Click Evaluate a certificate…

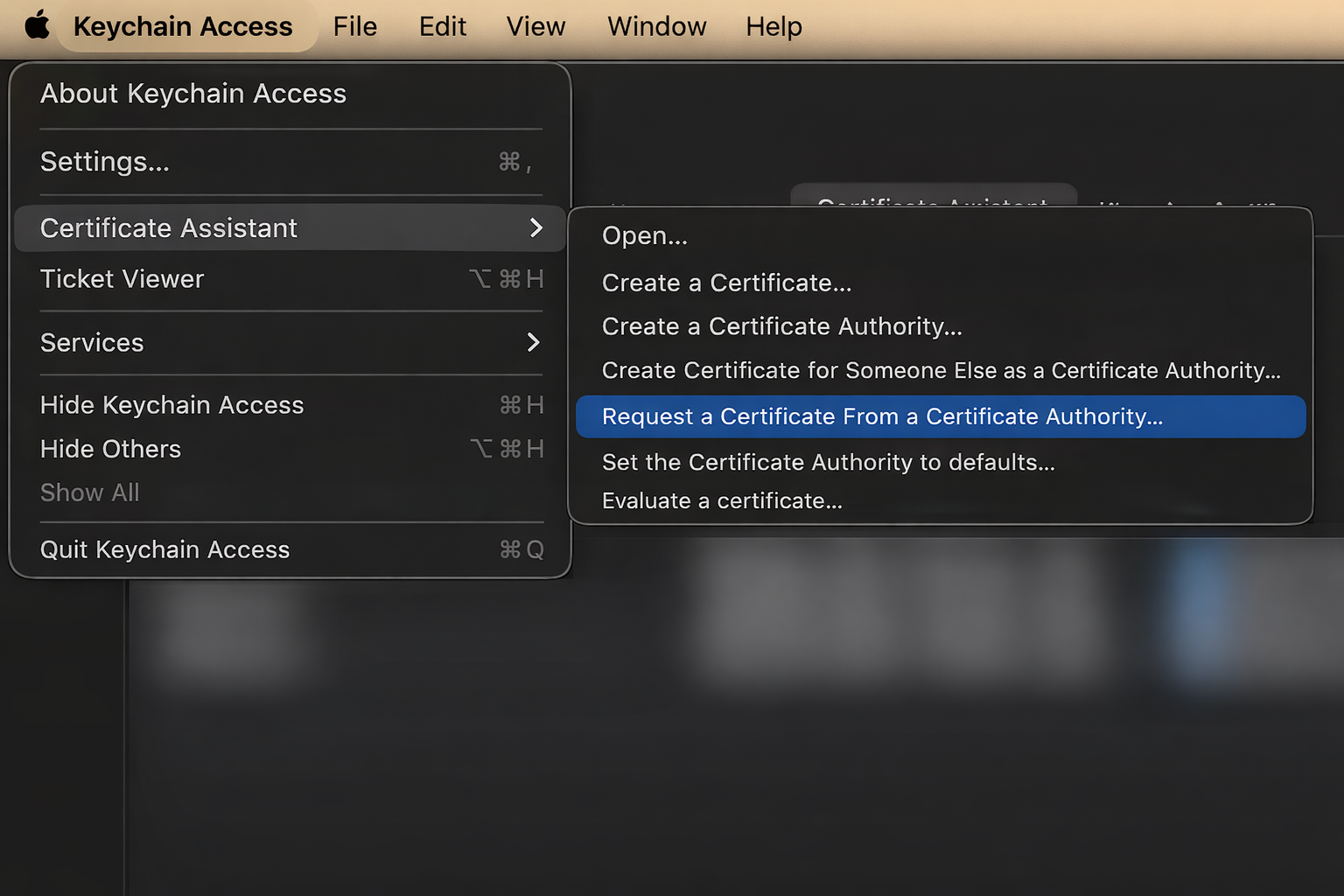coord(722,500)
